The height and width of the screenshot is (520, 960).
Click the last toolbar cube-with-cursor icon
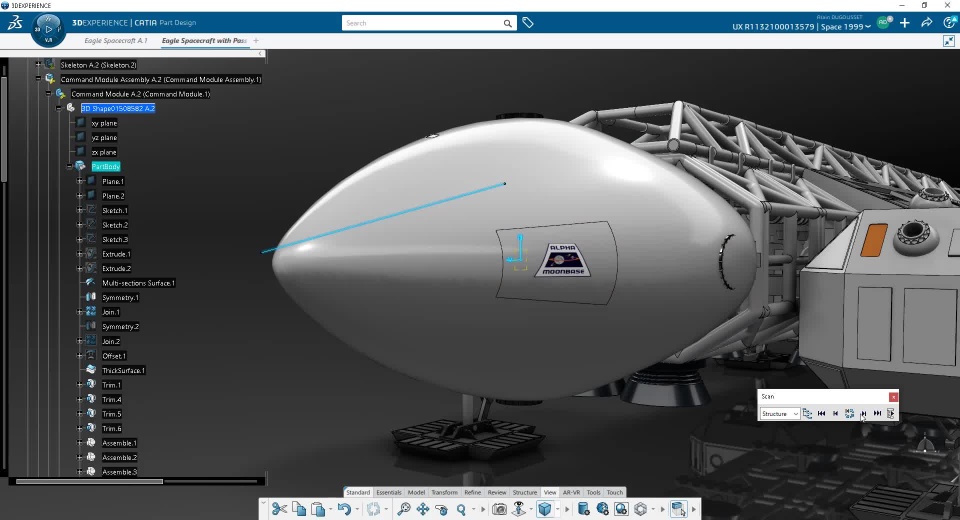pos(678,508)
